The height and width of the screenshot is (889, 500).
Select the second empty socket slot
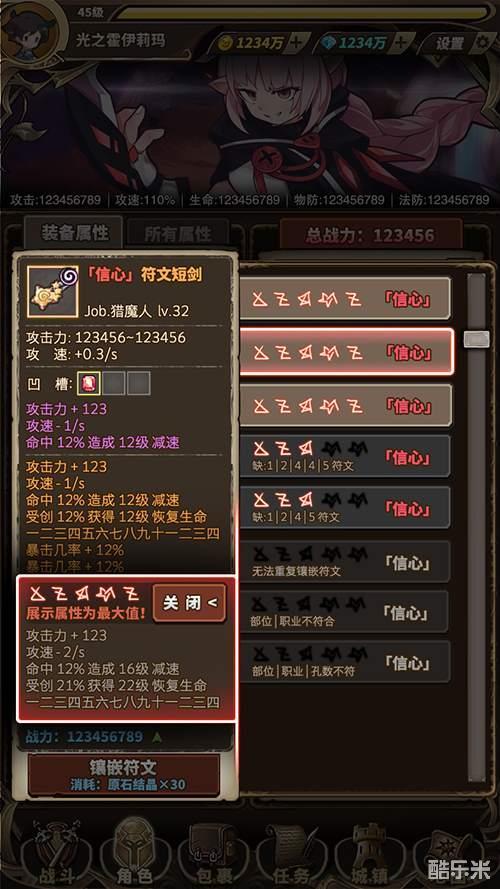click(116, 384)
